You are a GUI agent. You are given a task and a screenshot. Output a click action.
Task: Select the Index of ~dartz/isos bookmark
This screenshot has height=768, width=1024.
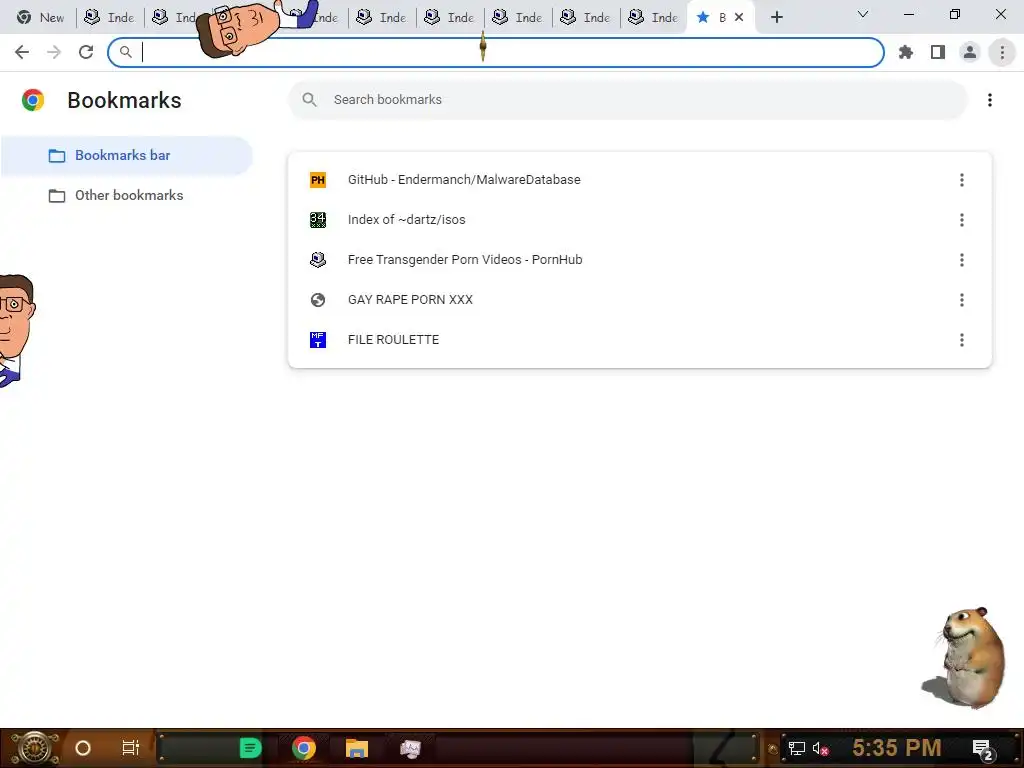point(639,220)
